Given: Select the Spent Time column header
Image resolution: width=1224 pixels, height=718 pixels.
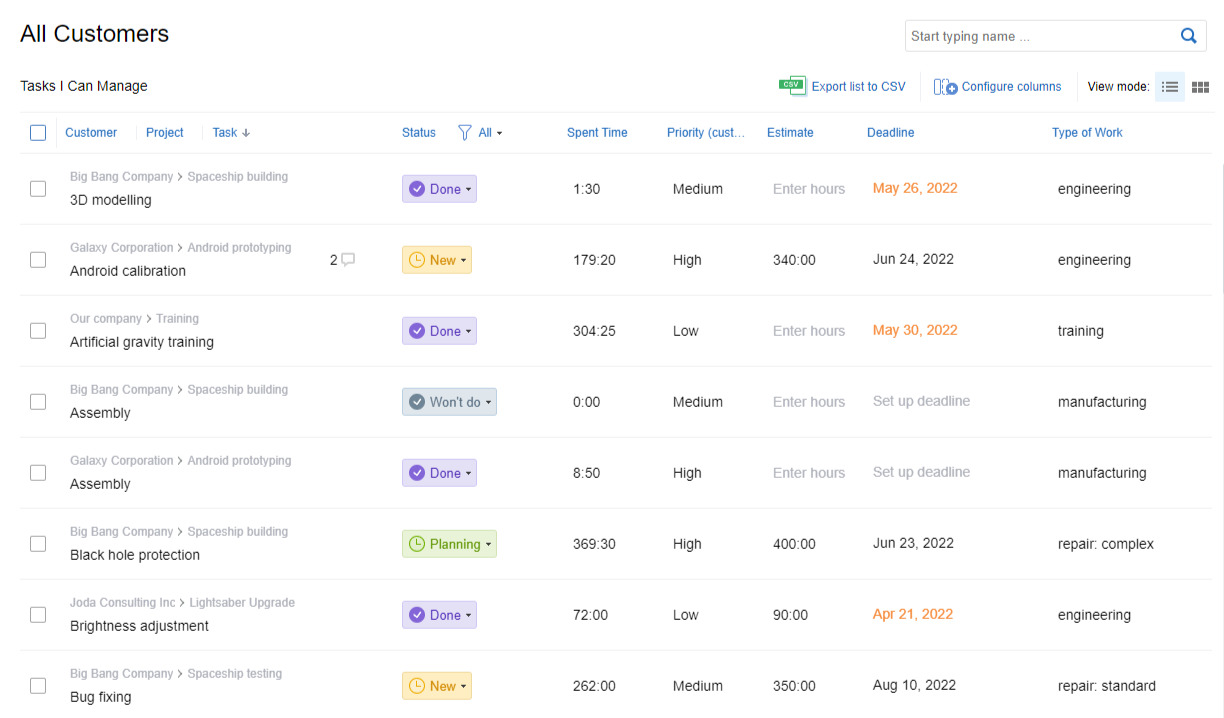Looking at the screenshot, I should click(597, 132).
